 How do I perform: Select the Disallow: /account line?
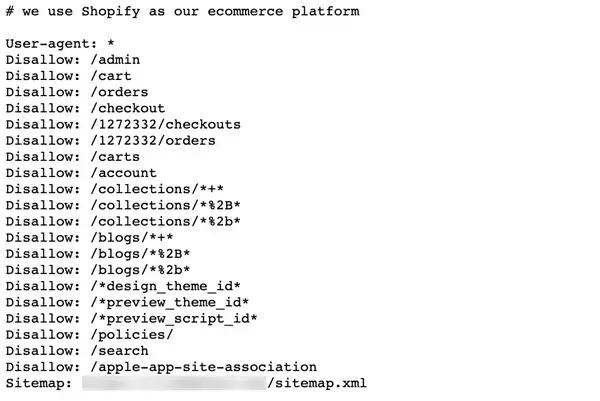[81, 173]
